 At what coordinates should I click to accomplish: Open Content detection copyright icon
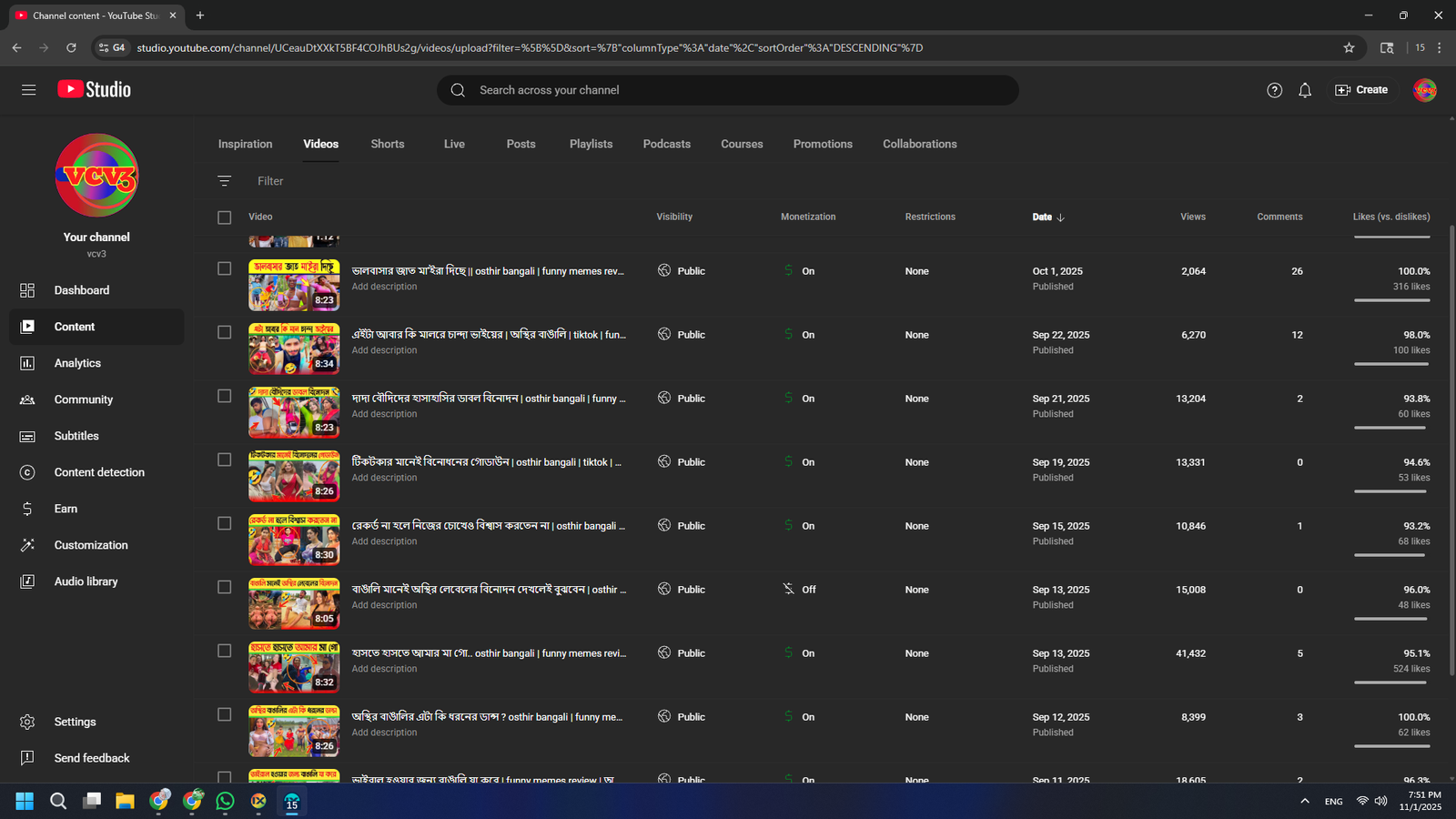point(27,472)
